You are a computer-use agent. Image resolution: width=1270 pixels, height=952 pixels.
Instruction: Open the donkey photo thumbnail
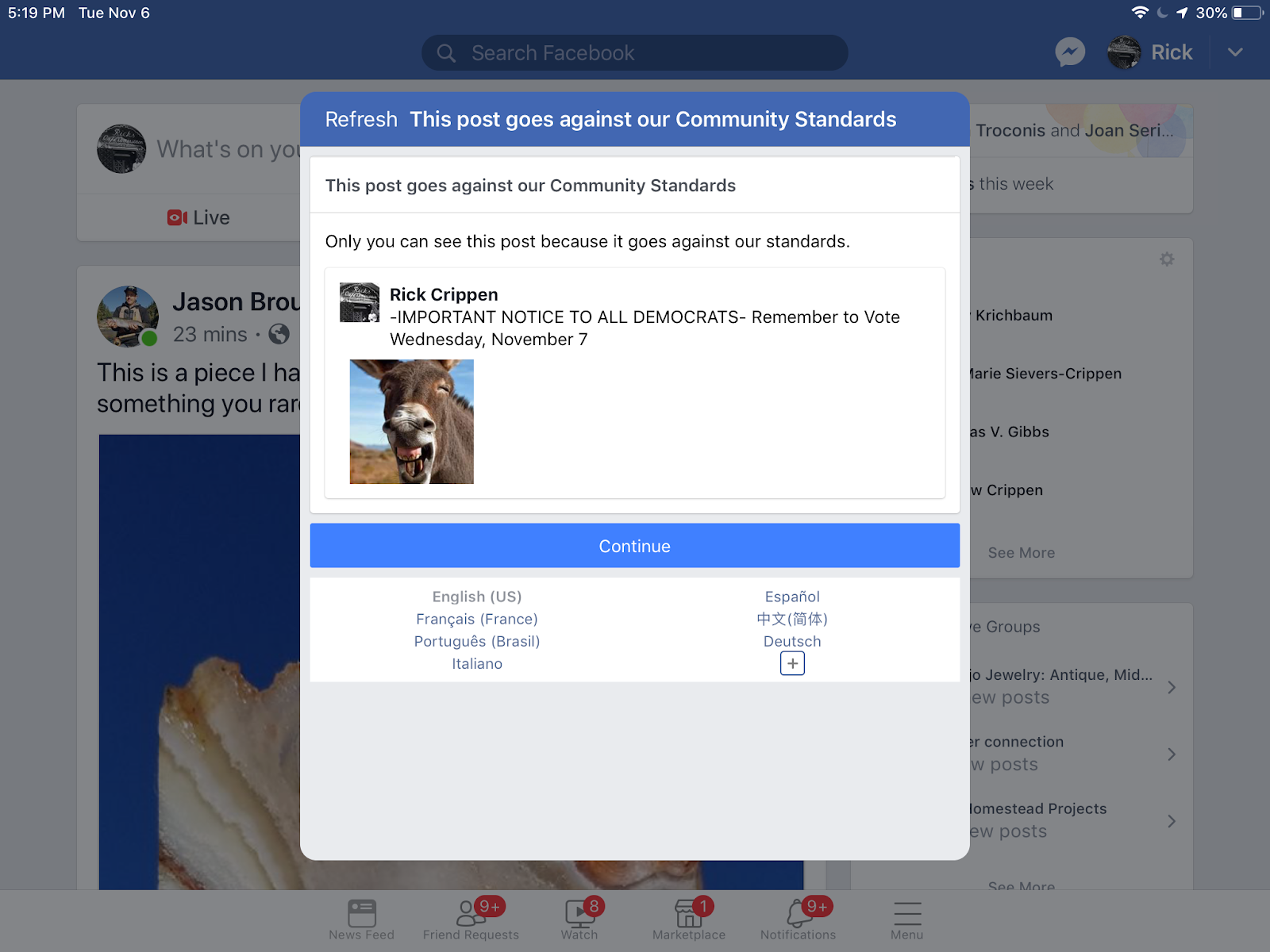click(x=412, y=422)
